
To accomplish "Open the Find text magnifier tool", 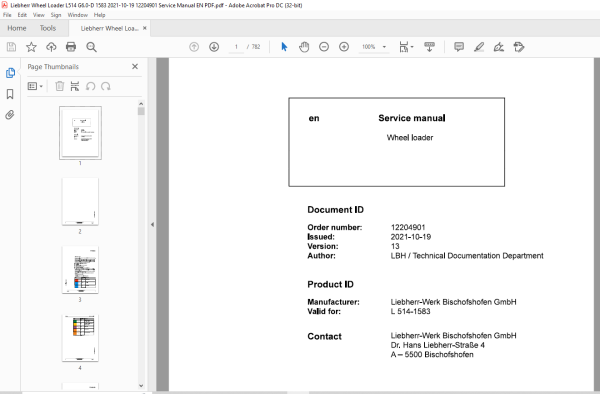I will point(91,47).
